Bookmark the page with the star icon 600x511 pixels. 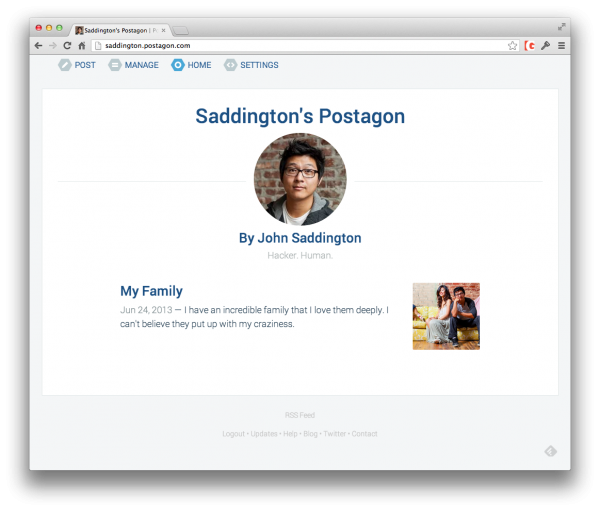point(512,46)
